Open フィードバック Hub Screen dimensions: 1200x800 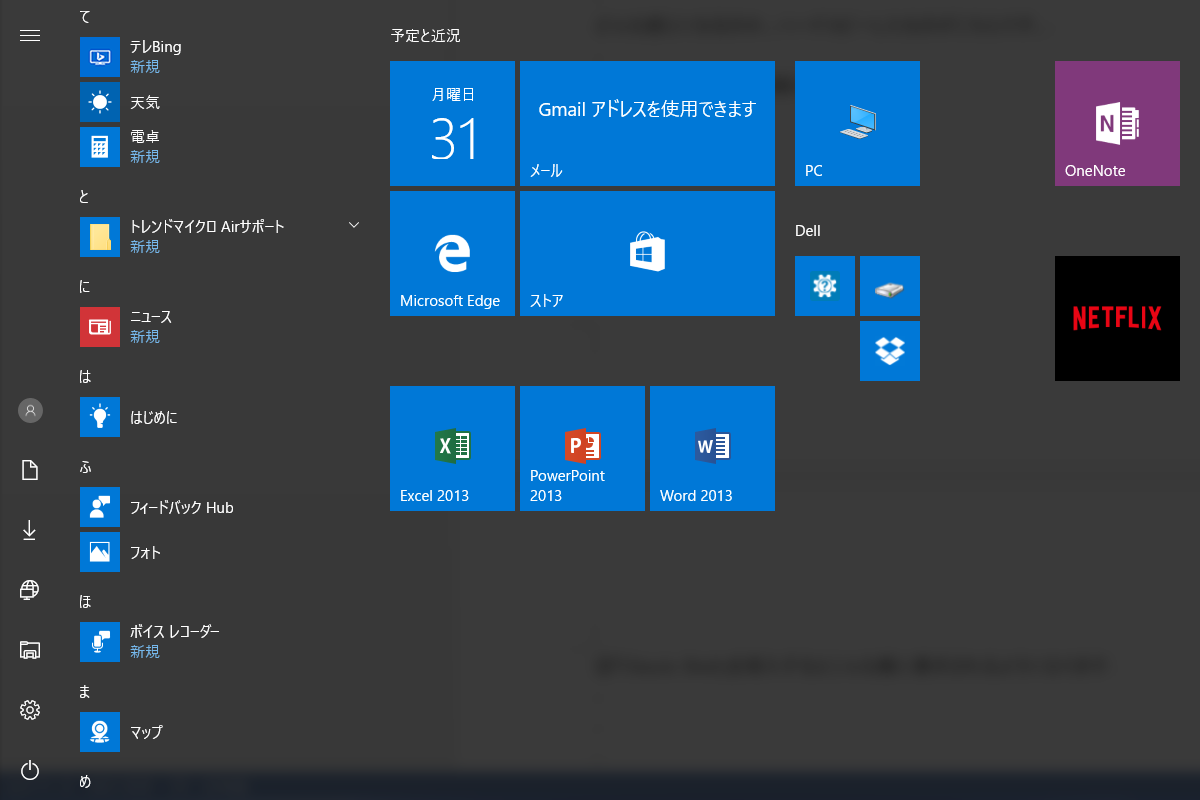click(220, 507)
